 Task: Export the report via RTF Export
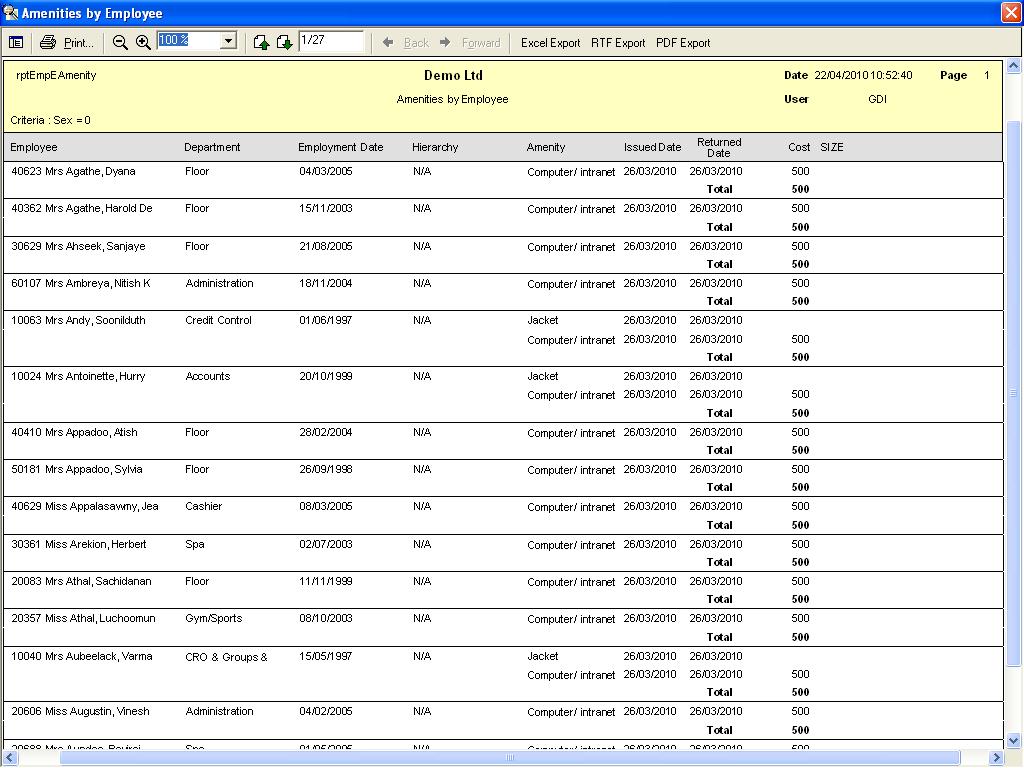(618, 43)
